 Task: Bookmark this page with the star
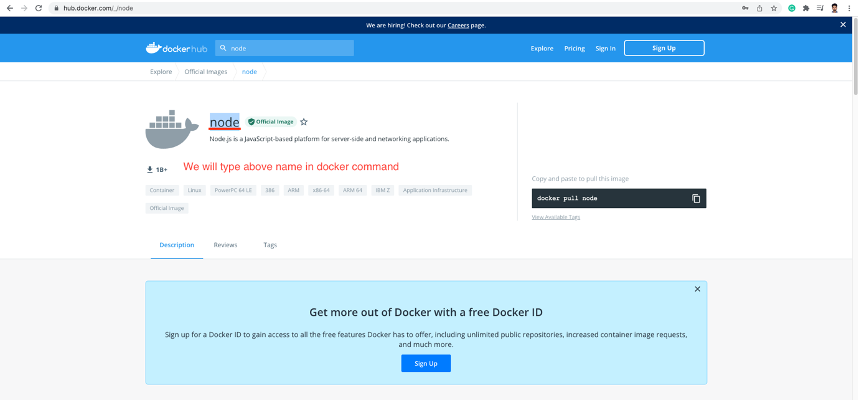pyautogui.click(x=774, y=8)
